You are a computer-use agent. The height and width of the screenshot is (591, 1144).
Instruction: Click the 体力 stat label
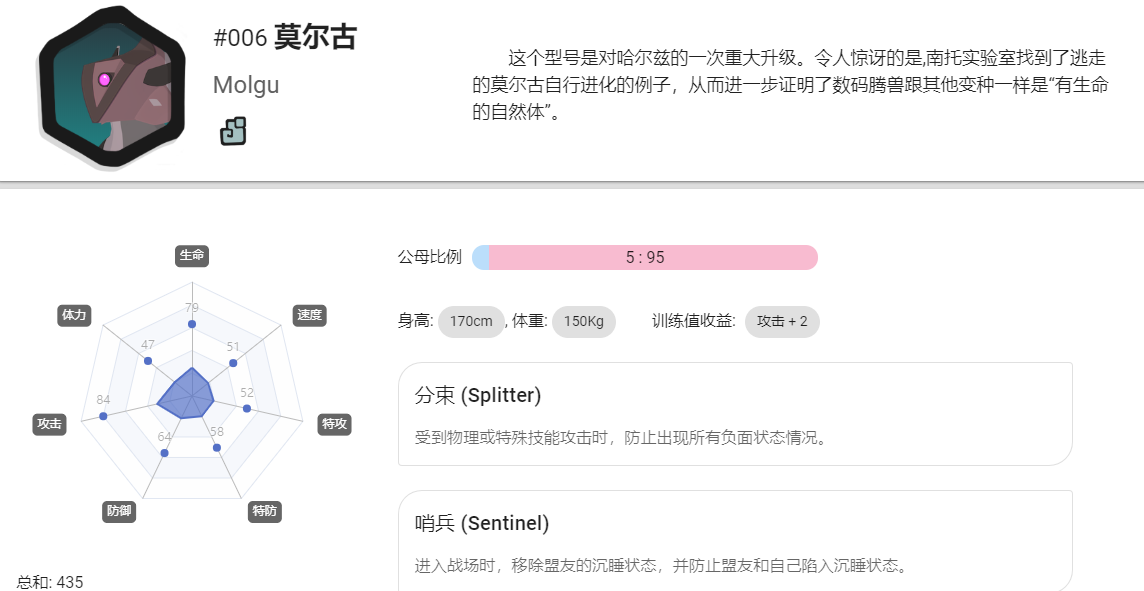click(x=74, y=315)
